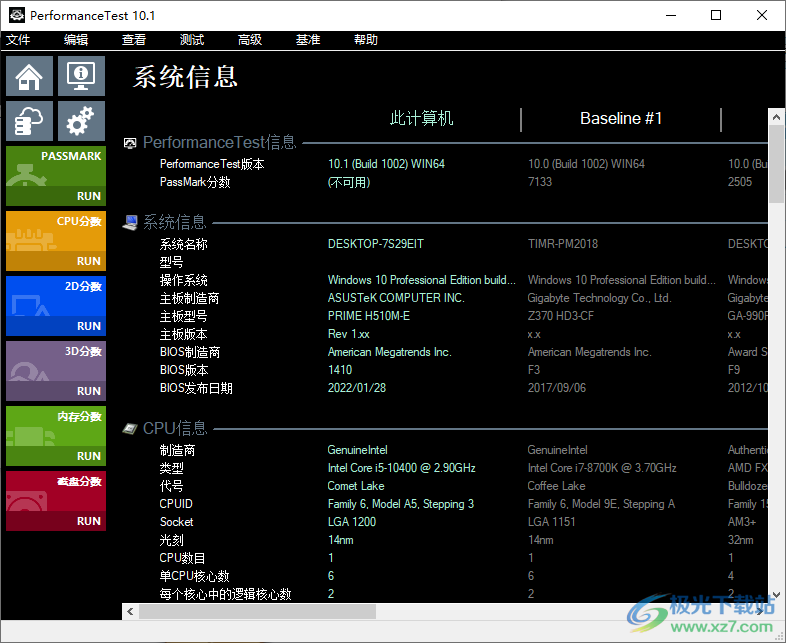Image resolution: width=786 pixels, height=643 pixels.
Task: Open the 基准 menu
Action: (x=308, y=40)
